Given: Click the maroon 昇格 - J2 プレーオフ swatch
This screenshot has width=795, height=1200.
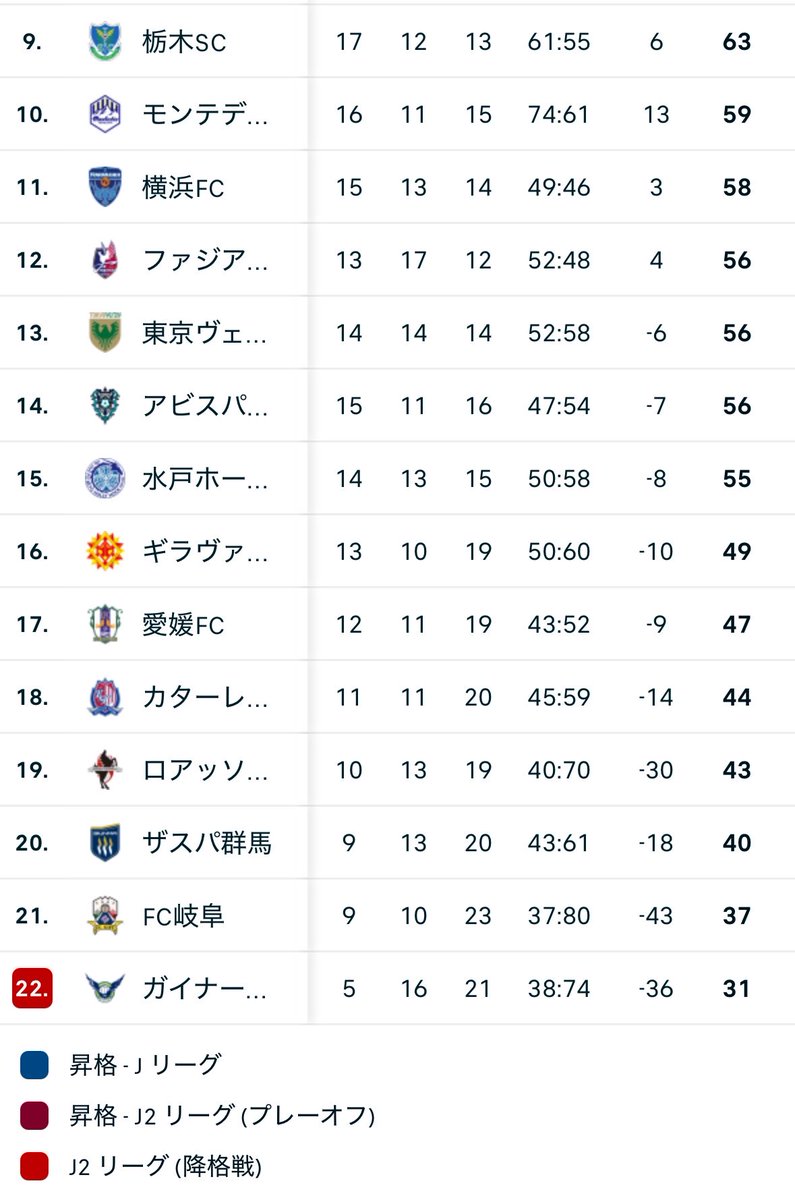Looking at the screenshot, I should (x=34, y=1115).
